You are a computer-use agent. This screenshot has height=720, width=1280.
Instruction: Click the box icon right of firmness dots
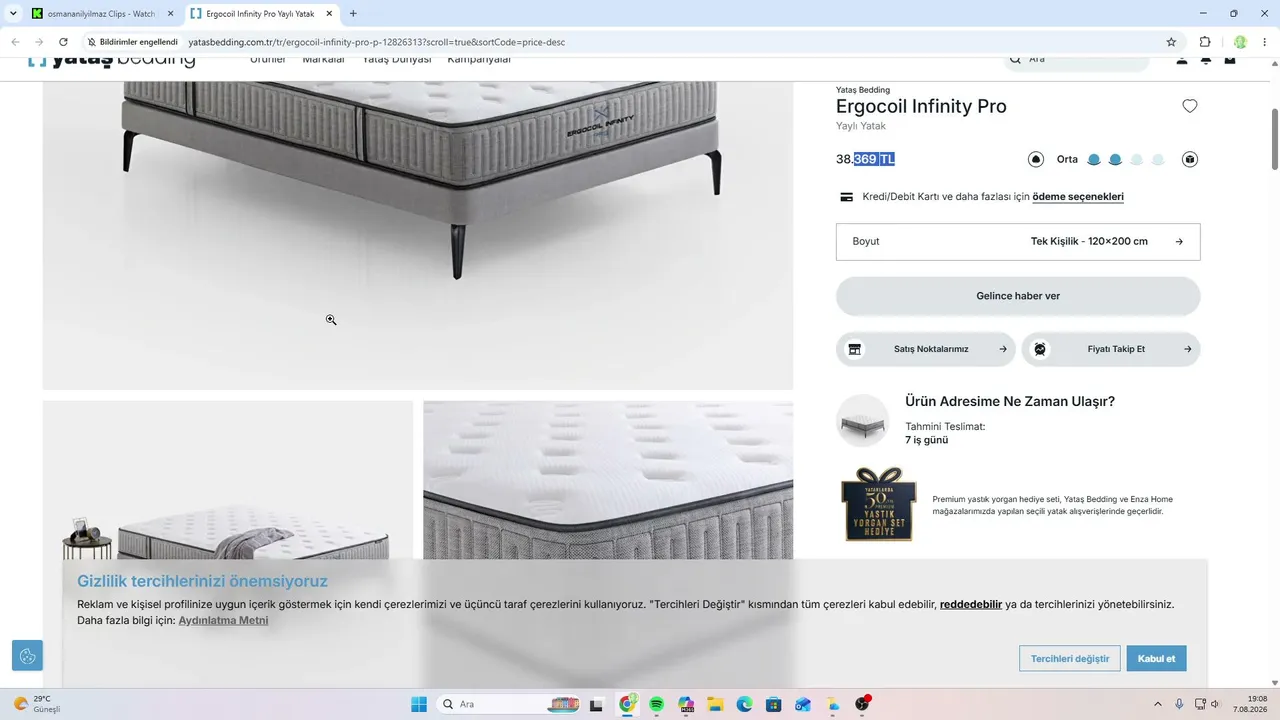(x=1190, y=159)
